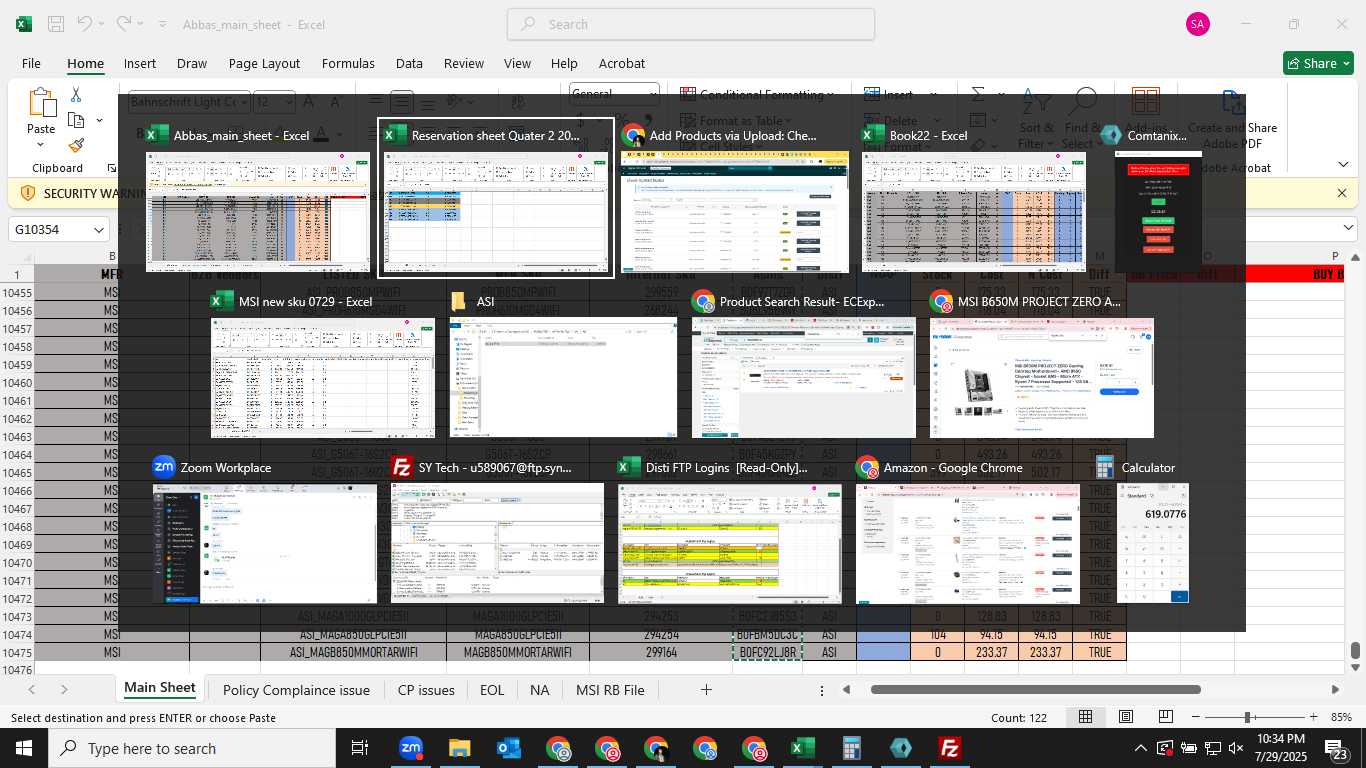Switch to Page Layout view in status bar
This screenshot has width=1366, height=768.
[x=1126, y=717]
